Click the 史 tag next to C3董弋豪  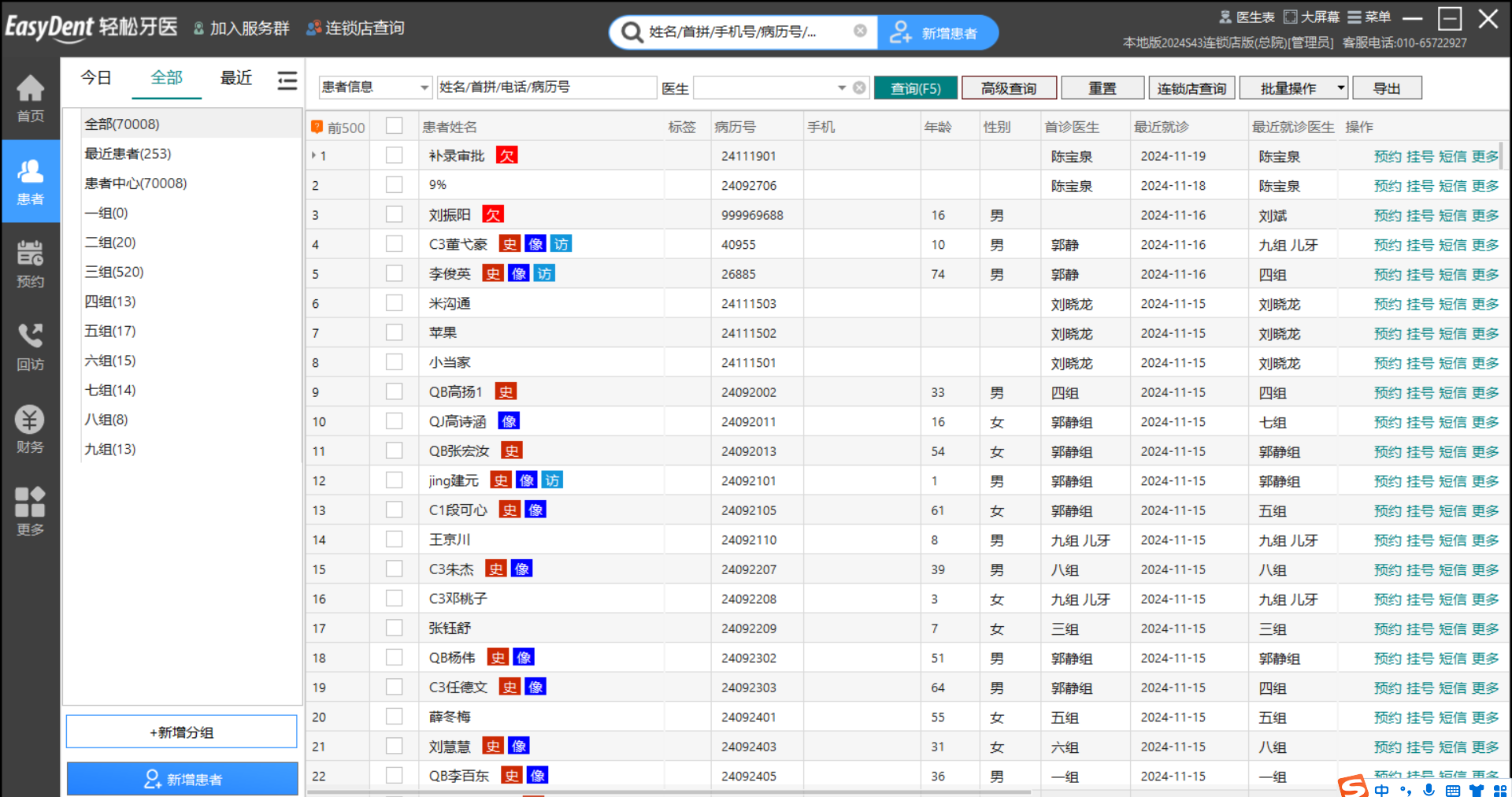point(510,244)
